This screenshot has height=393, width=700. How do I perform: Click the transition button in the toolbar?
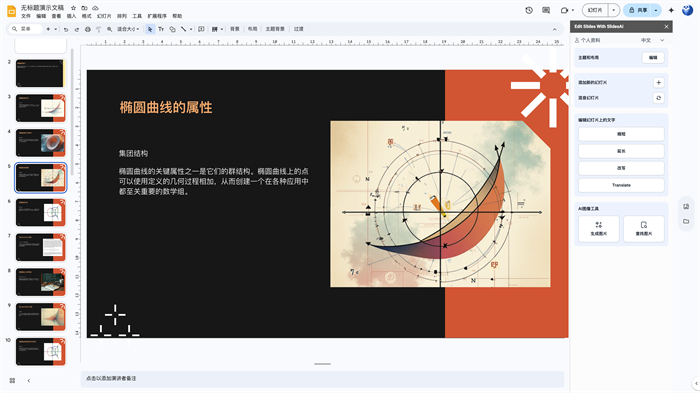pos(299,29)
